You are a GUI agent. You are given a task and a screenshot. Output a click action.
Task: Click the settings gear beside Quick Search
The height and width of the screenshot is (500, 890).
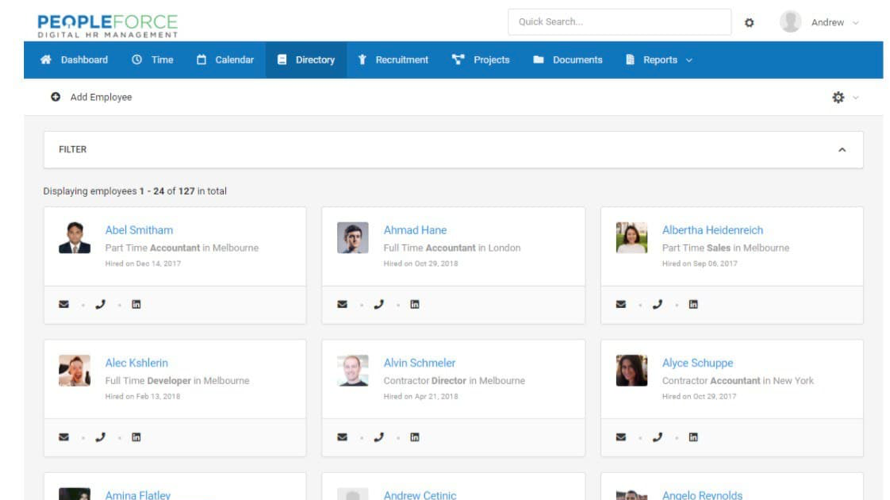[x=749, y=22]
